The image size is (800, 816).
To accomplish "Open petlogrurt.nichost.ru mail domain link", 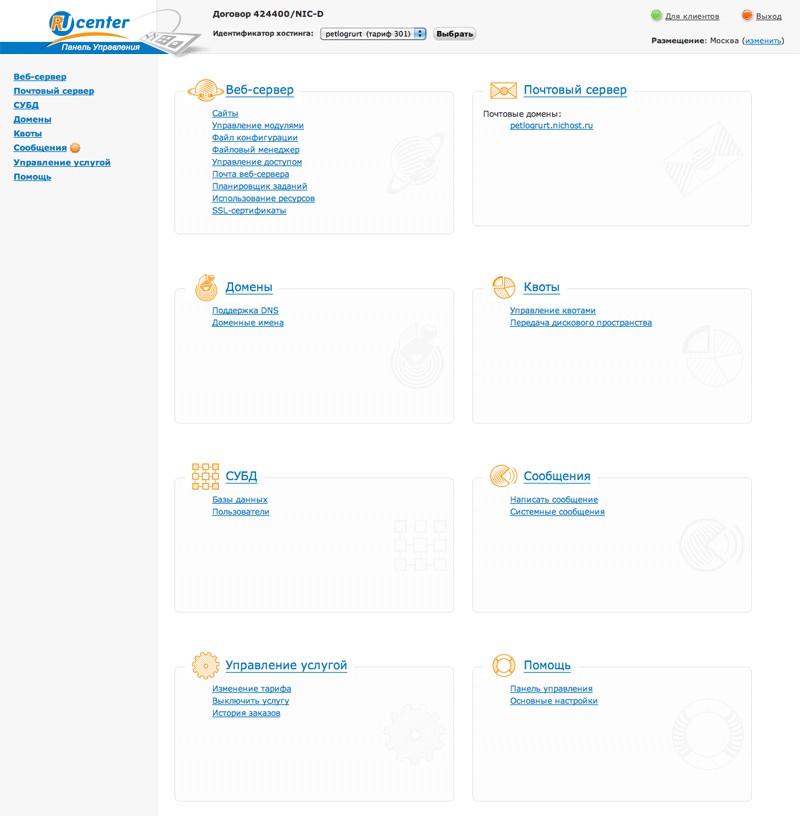I will point(551,125).
